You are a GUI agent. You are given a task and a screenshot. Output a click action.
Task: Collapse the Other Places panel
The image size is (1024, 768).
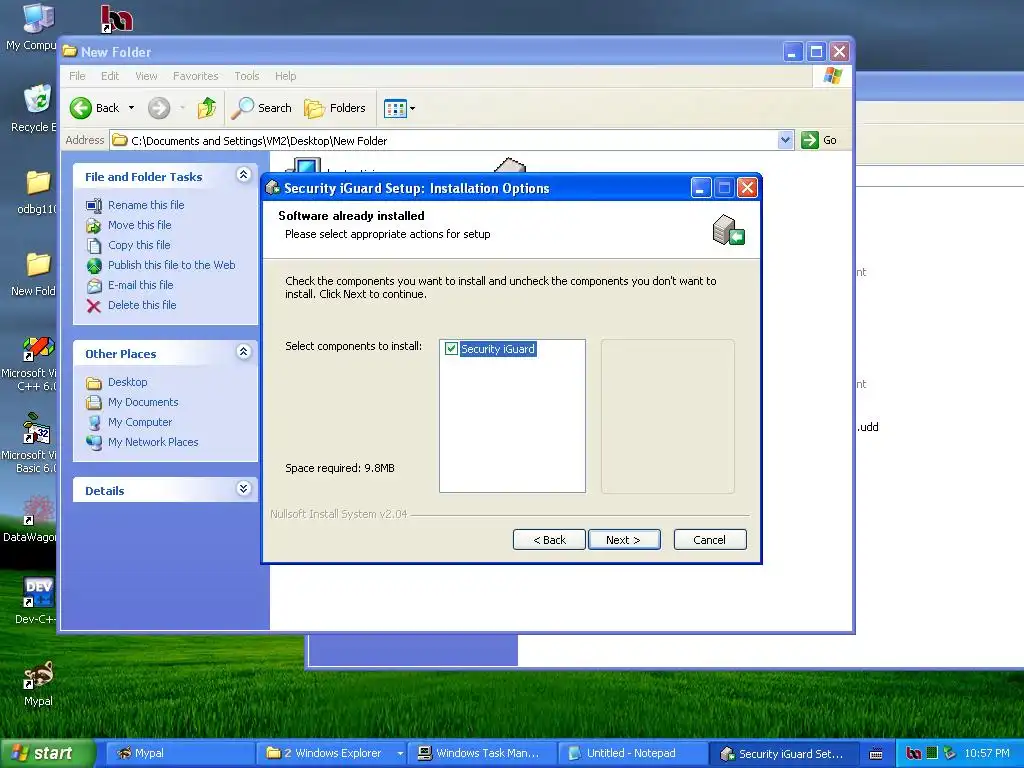click(244, 351)
